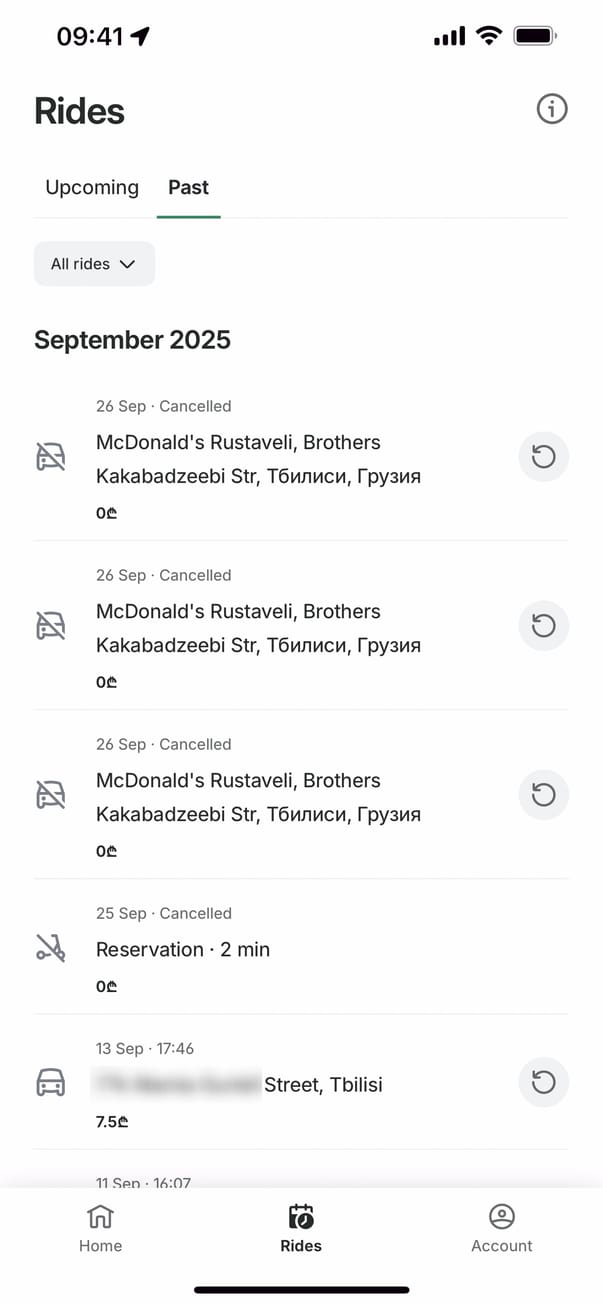Screen dimensions: 603x1305
Task: Select the Rides tab in bottom navigation
Action: [x=301, y=1228]
